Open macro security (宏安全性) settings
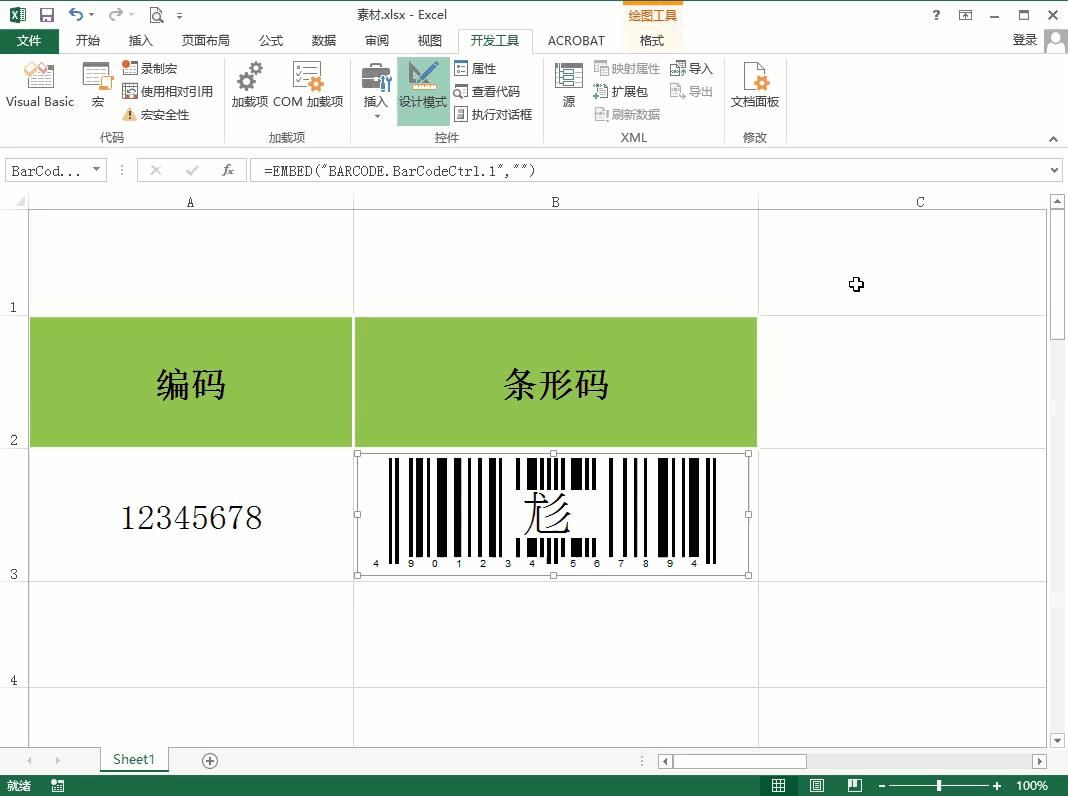1068x796 pixels. (x=156, y=114)
